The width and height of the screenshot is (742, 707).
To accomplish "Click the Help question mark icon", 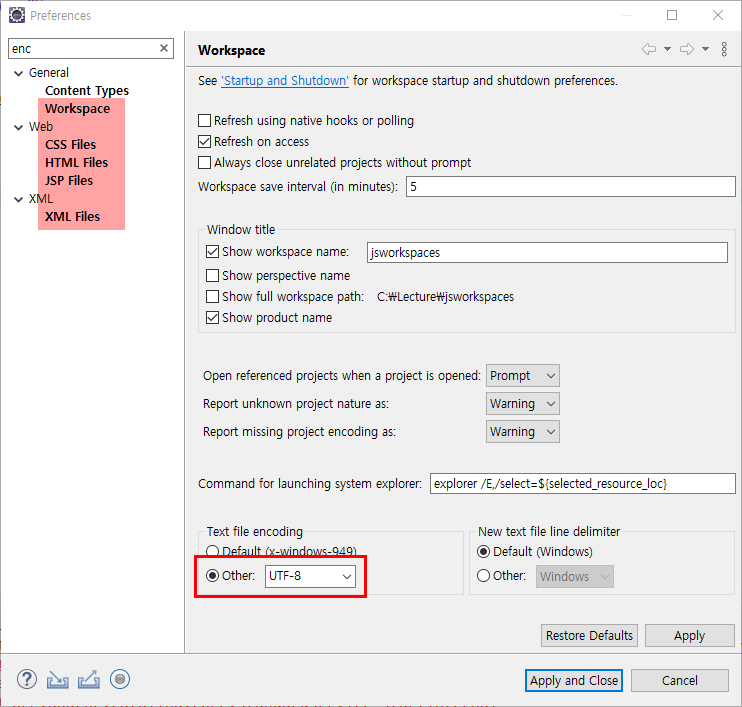I will coord(27,680).
